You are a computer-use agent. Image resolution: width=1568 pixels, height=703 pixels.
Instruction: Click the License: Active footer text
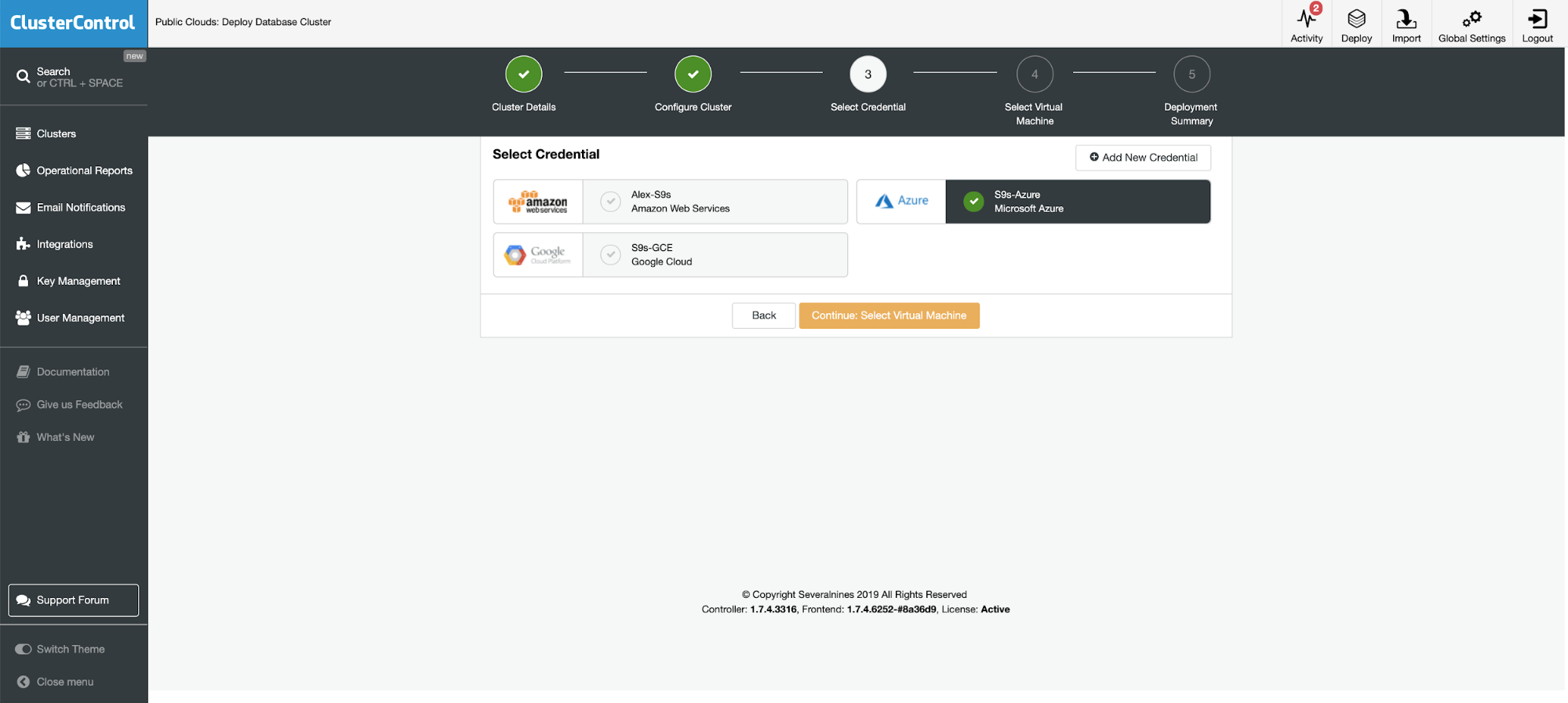(x=976, y=610)
